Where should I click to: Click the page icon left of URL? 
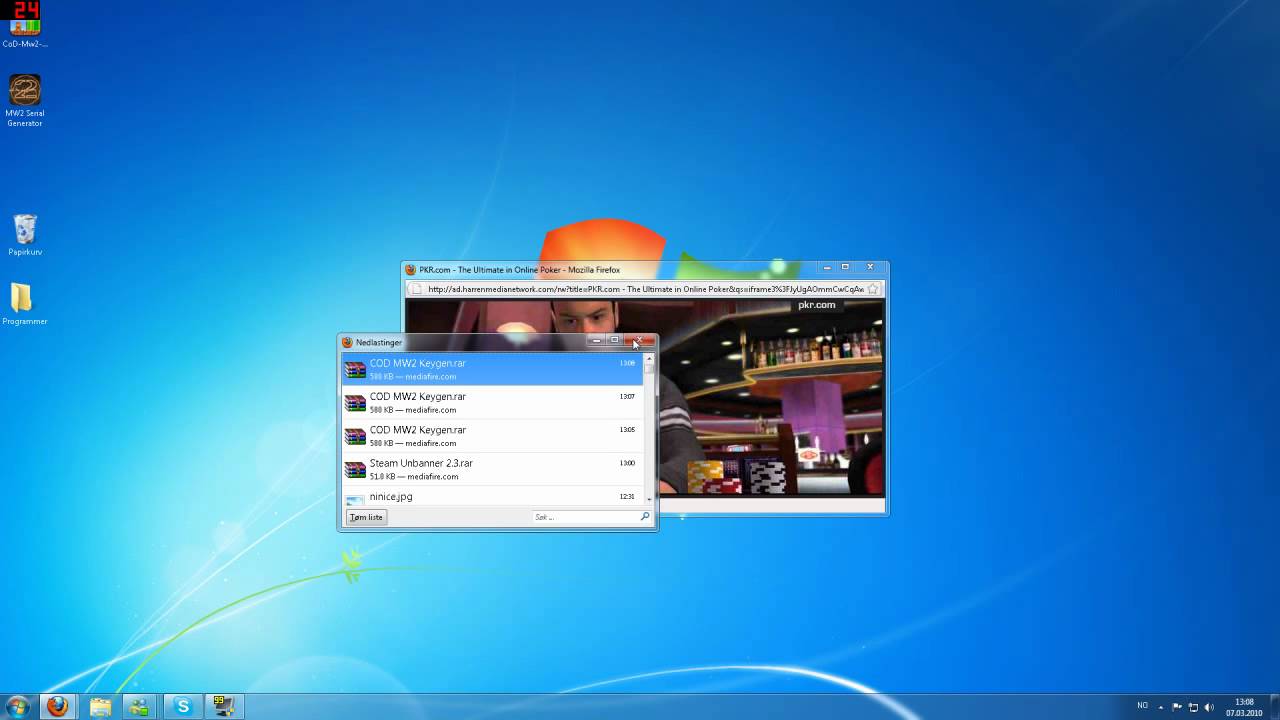[416, 289]
